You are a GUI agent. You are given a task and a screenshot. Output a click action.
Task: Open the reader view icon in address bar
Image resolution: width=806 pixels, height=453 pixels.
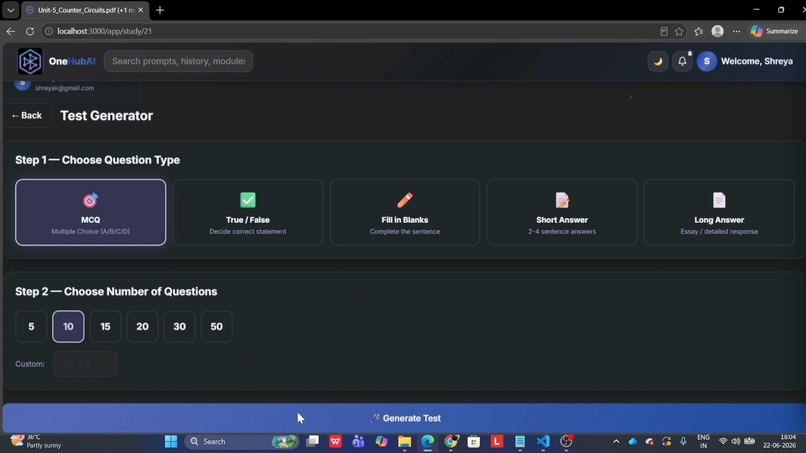tap(664, 31)
